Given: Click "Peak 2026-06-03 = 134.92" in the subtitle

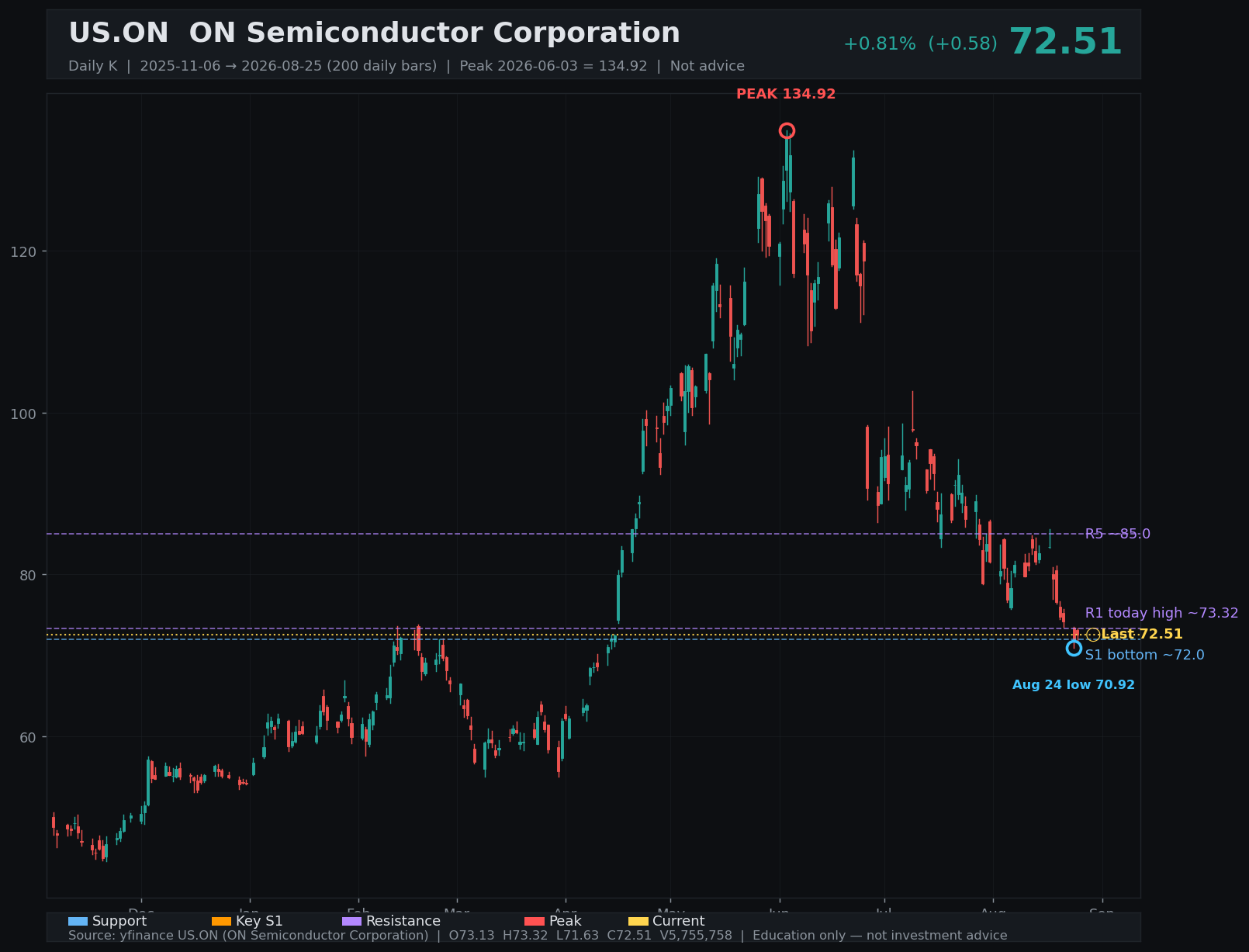Looking at the screenshot, I should pos(553,66).
